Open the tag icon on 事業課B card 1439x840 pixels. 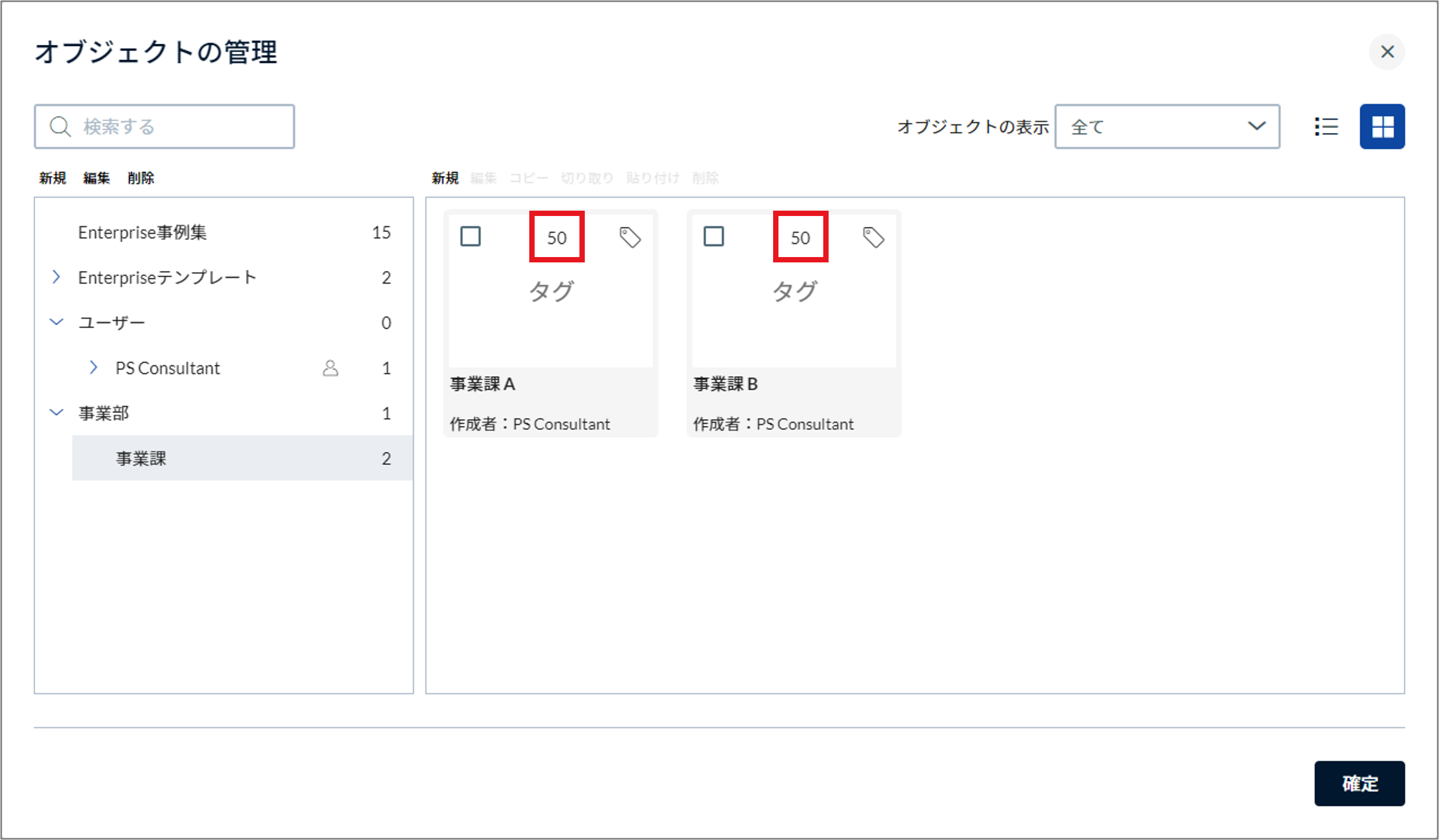(874, 237)
